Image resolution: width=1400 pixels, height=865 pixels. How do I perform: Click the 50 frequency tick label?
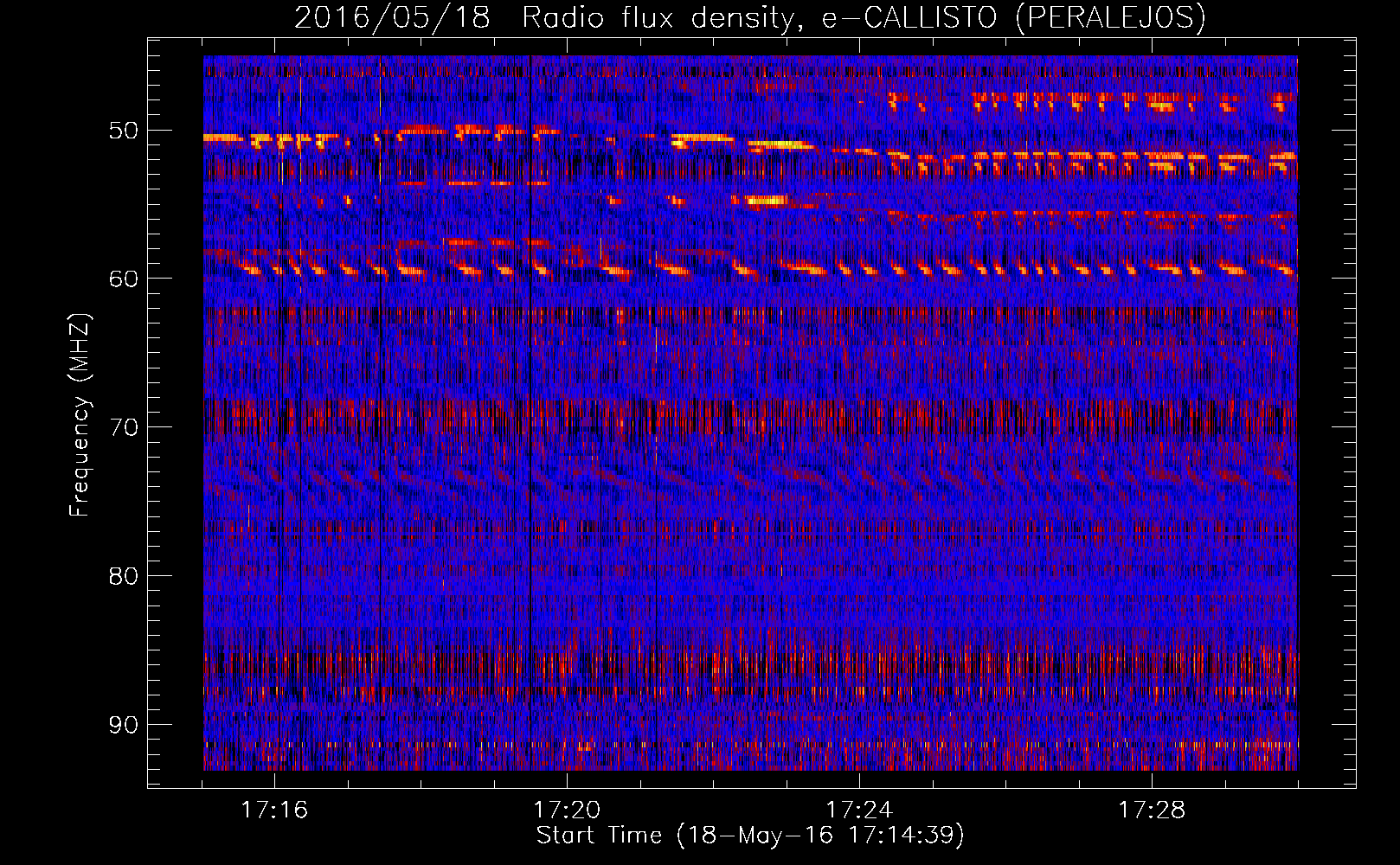pyautogui.click(x=124, y=131)
